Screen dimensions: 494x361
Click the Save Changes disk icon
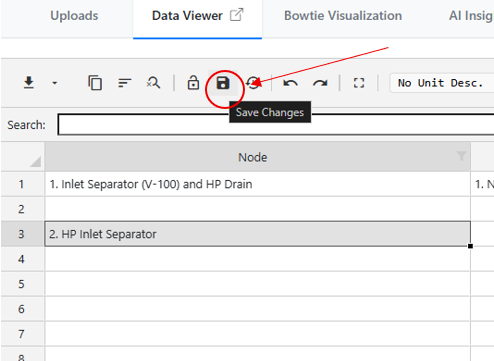pos(223,83)
